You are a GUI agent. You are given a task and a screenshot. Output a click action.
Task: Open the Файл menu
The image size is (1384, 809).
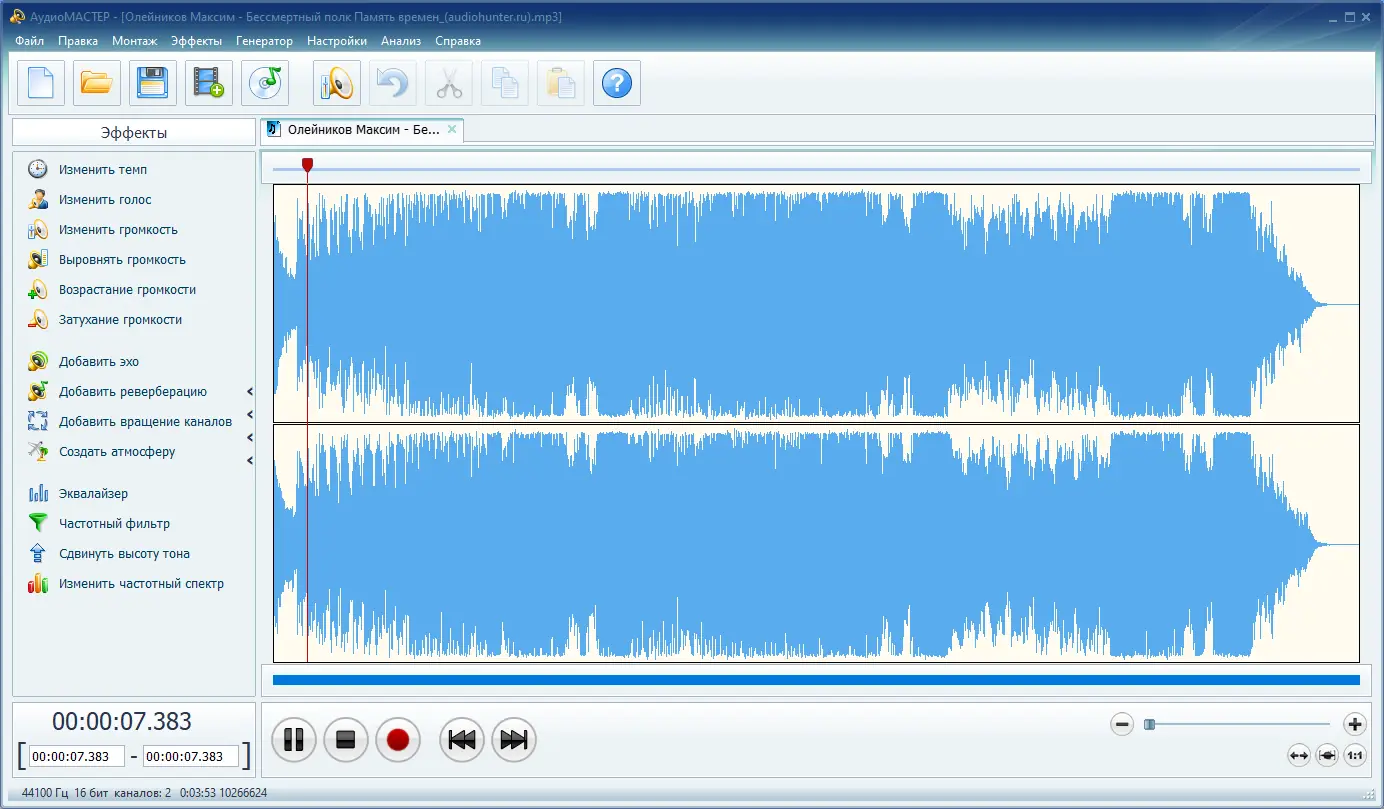pos(30,41)
